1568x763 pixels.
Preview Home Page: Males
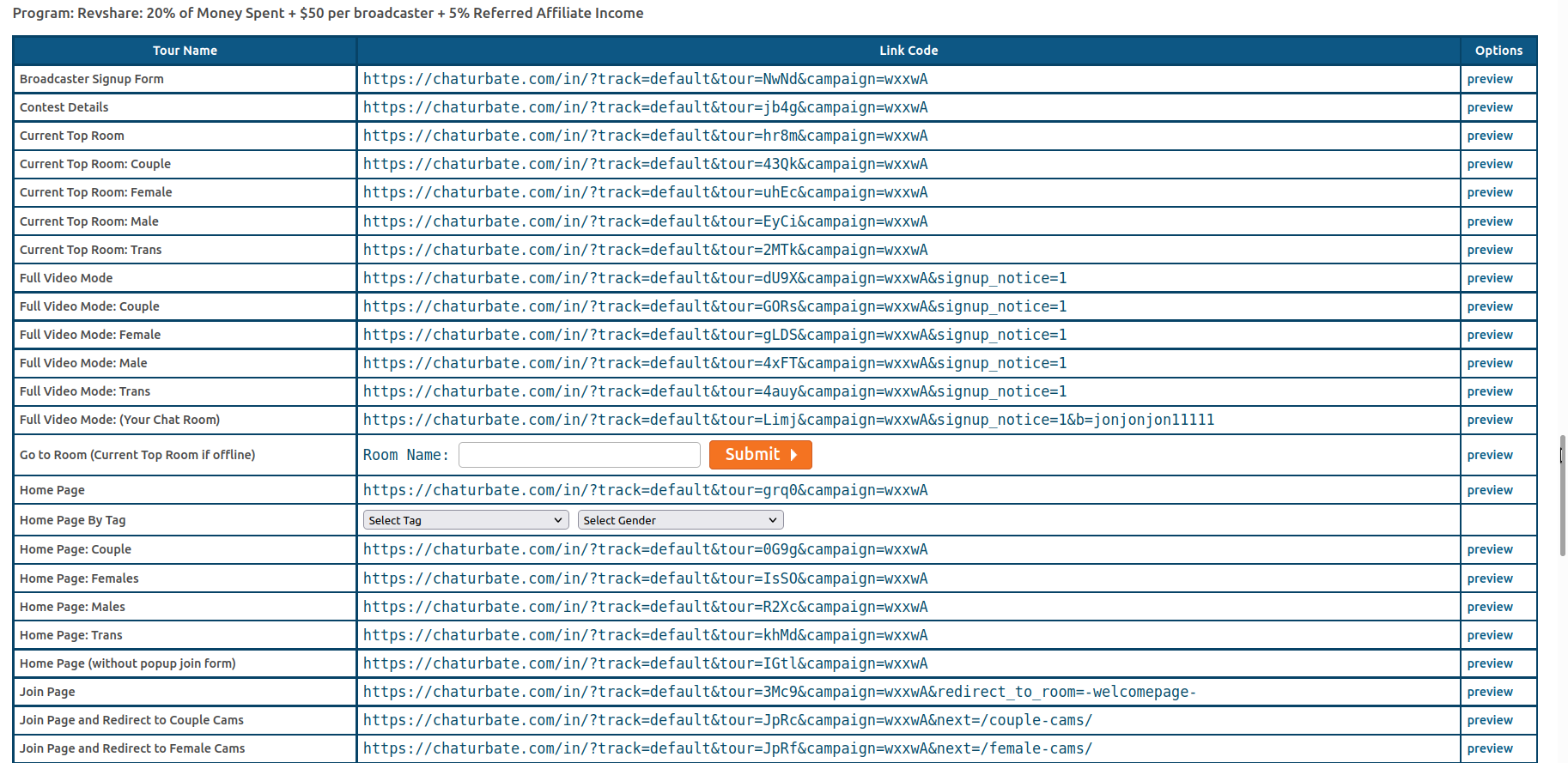click(1489, 607)
